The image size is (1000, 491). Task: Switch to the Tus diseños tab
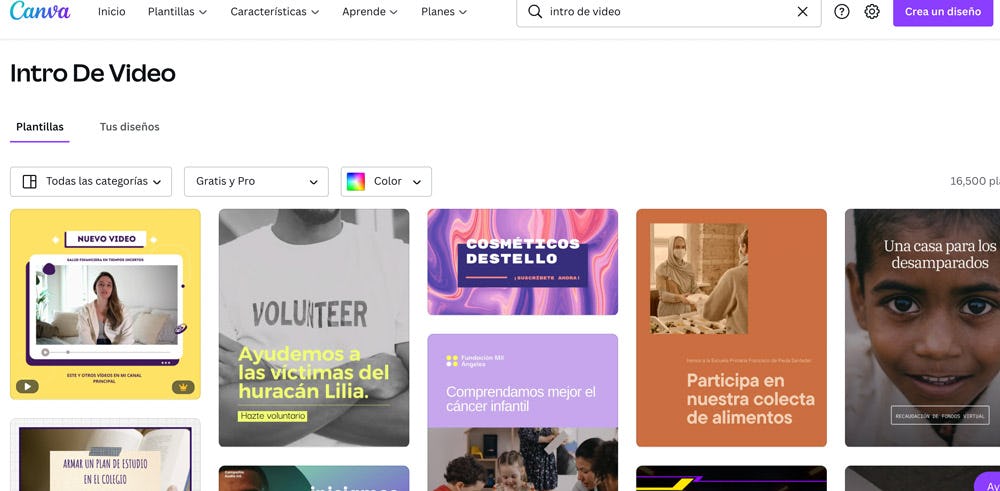tap(129, 127)
